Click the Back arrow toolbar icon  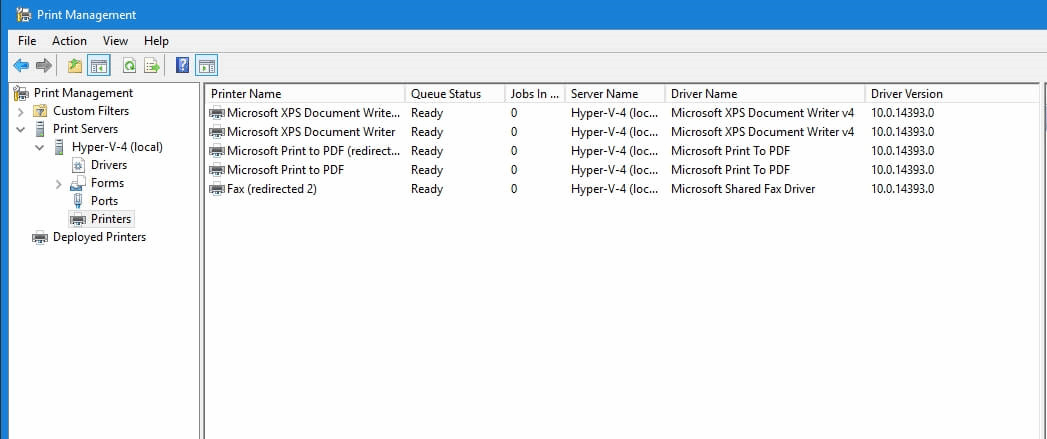click(21, 65)
